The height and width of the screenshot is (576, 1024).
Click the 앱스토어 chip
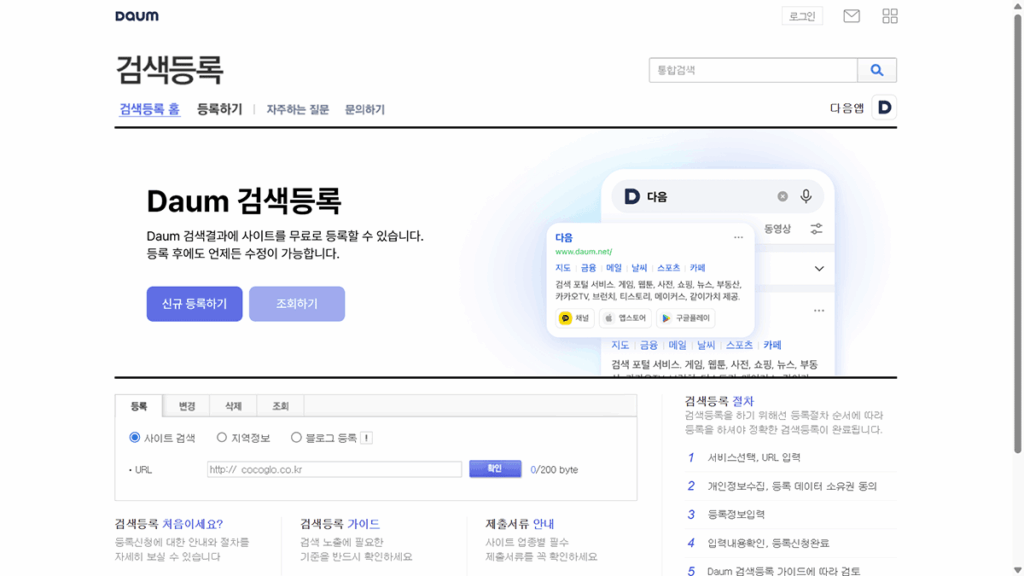point(625,318)
